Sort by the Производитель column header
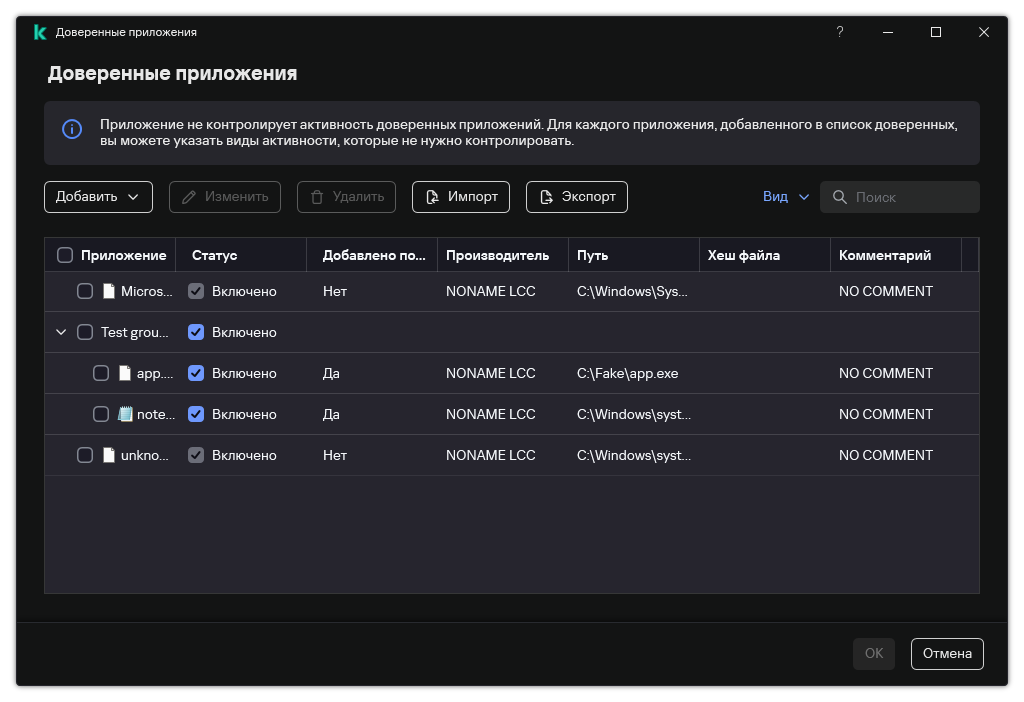Viewport: 1024px width, 702px height. pyautogui.click(x=497, y=255)
